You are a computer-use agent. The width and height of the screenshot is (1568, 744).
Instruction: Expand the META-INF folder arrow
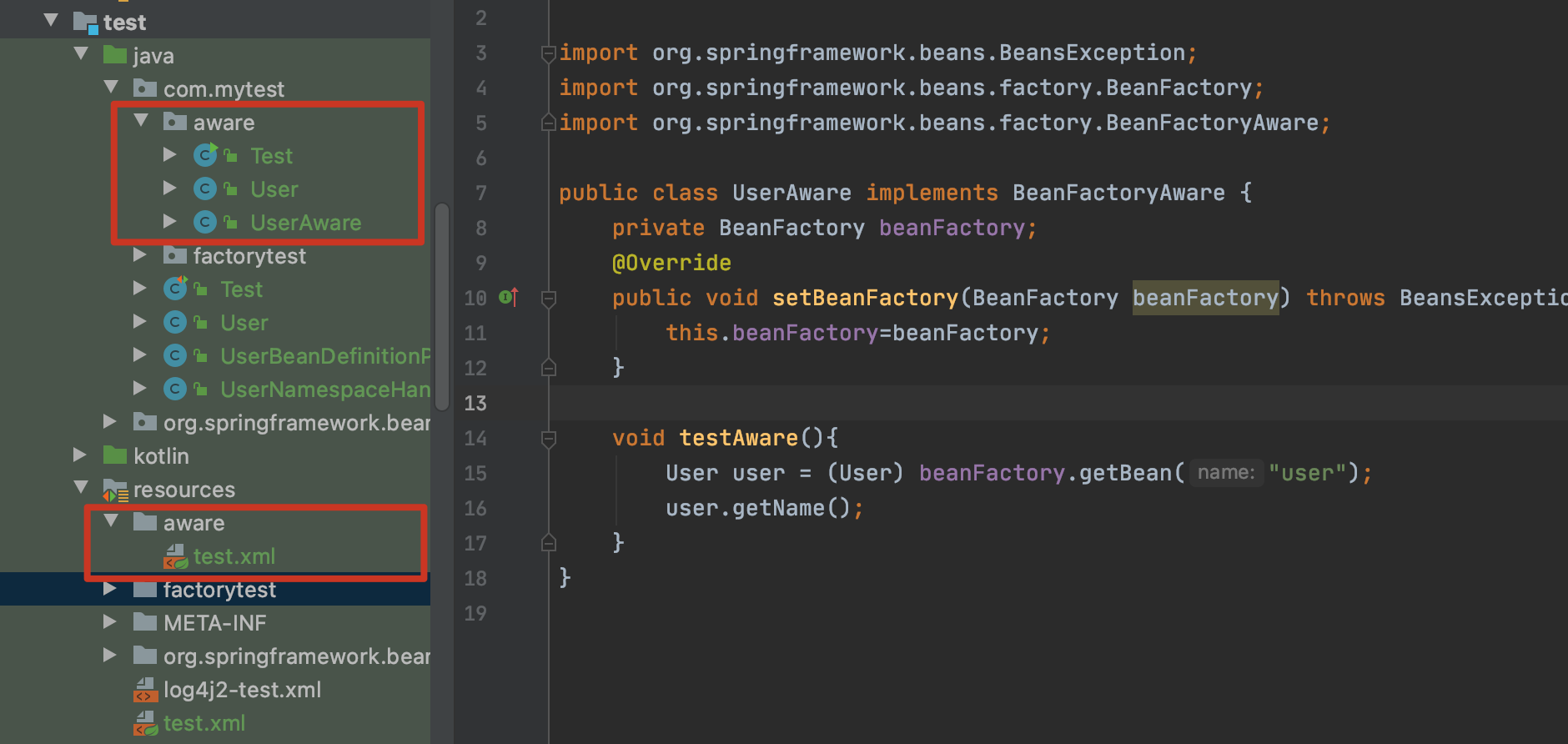110,621
